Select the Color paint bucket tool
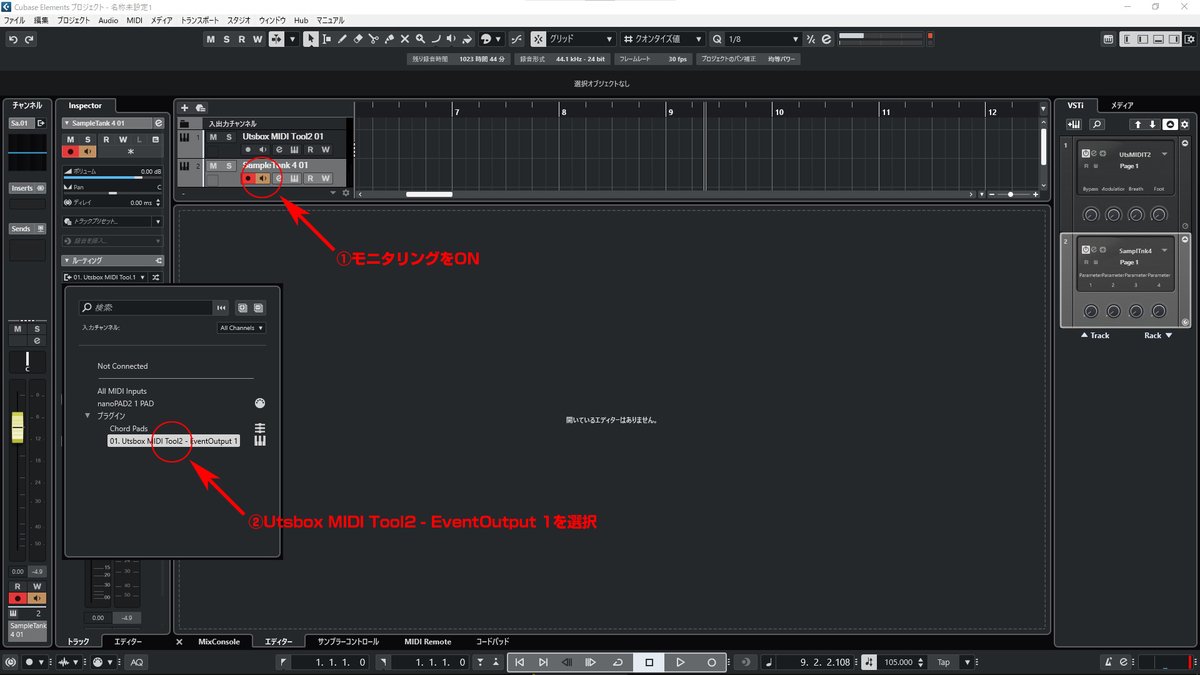Viewport: 1200px width, 675px height. click(x=466, y=39)
